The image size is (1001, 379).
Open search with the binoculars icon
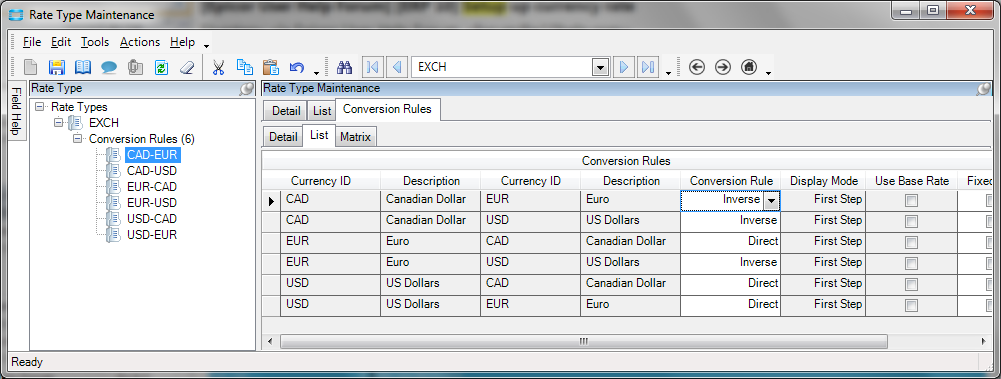coord(345,67)
